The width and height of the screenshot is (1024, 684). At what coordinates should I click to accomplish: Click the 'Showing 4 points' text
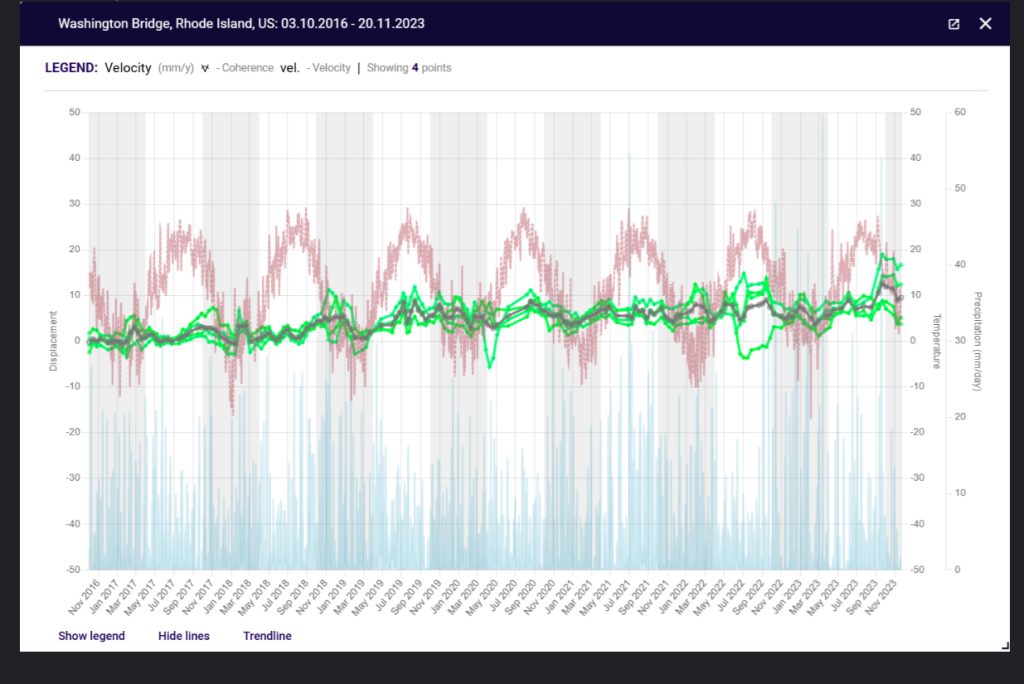[409, 68]
